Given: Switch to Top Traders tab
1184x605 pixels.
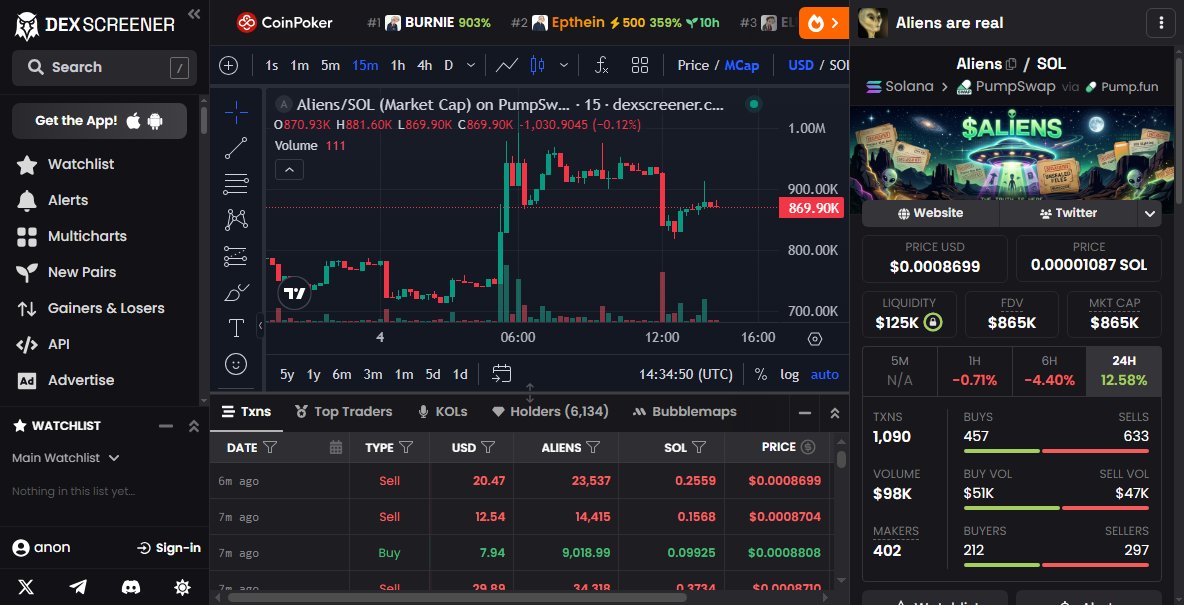Looking at the screenshot, I should click(344, 412).
